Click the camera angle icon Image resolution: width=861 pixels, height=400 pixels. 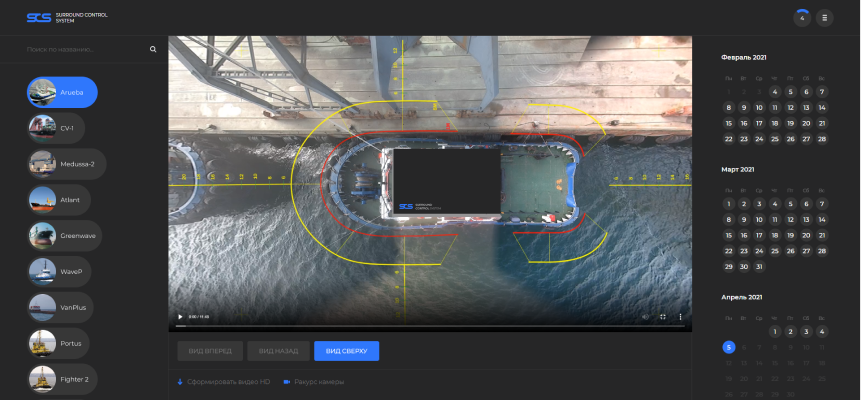point(286,381)
